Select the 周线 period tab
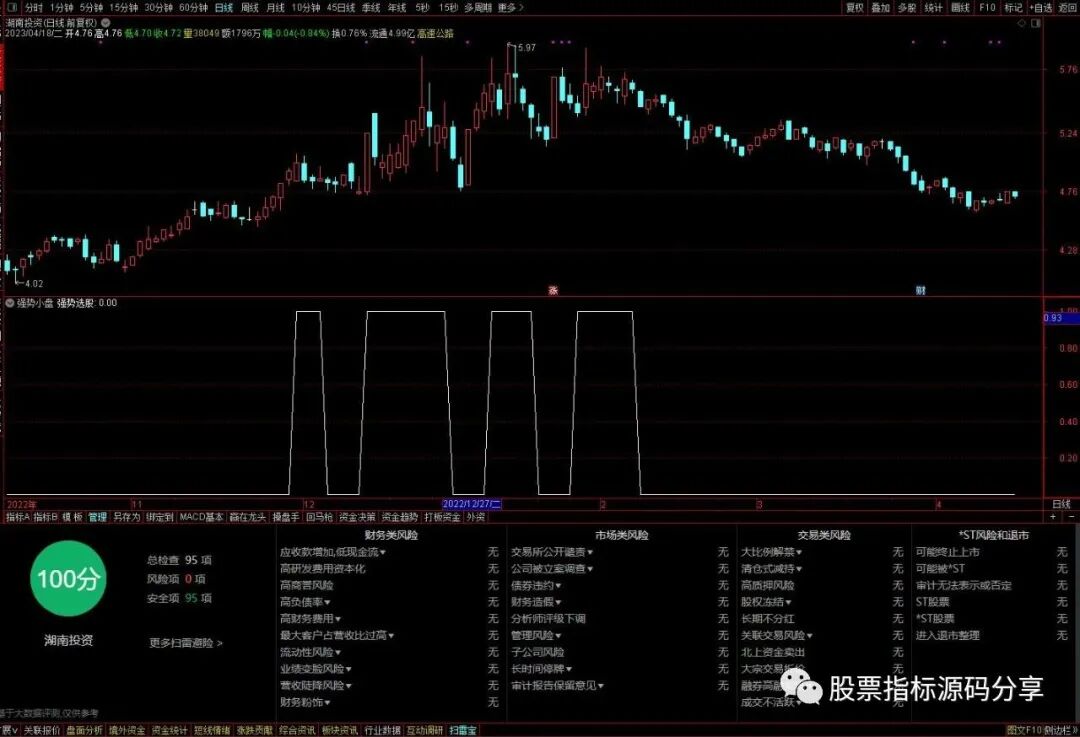Viewport: 1080px width, 737px height. coord(249,8)
